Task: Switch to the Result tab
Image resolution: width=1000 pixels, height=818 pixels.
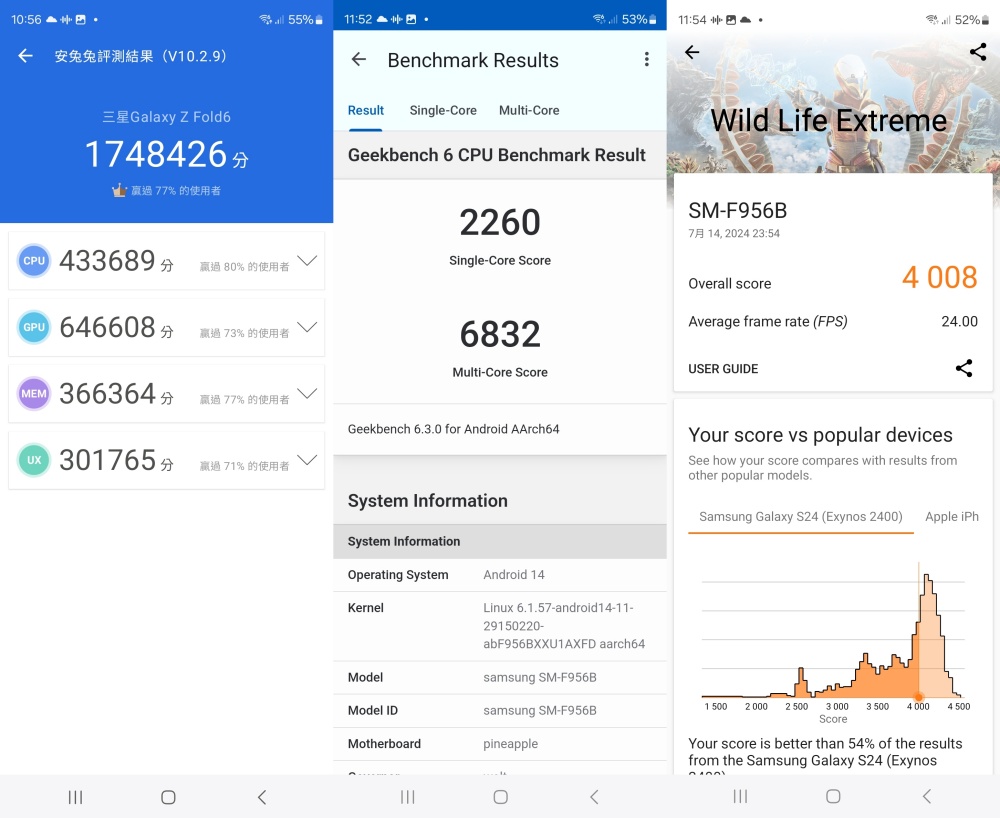Action: (365, 110)
